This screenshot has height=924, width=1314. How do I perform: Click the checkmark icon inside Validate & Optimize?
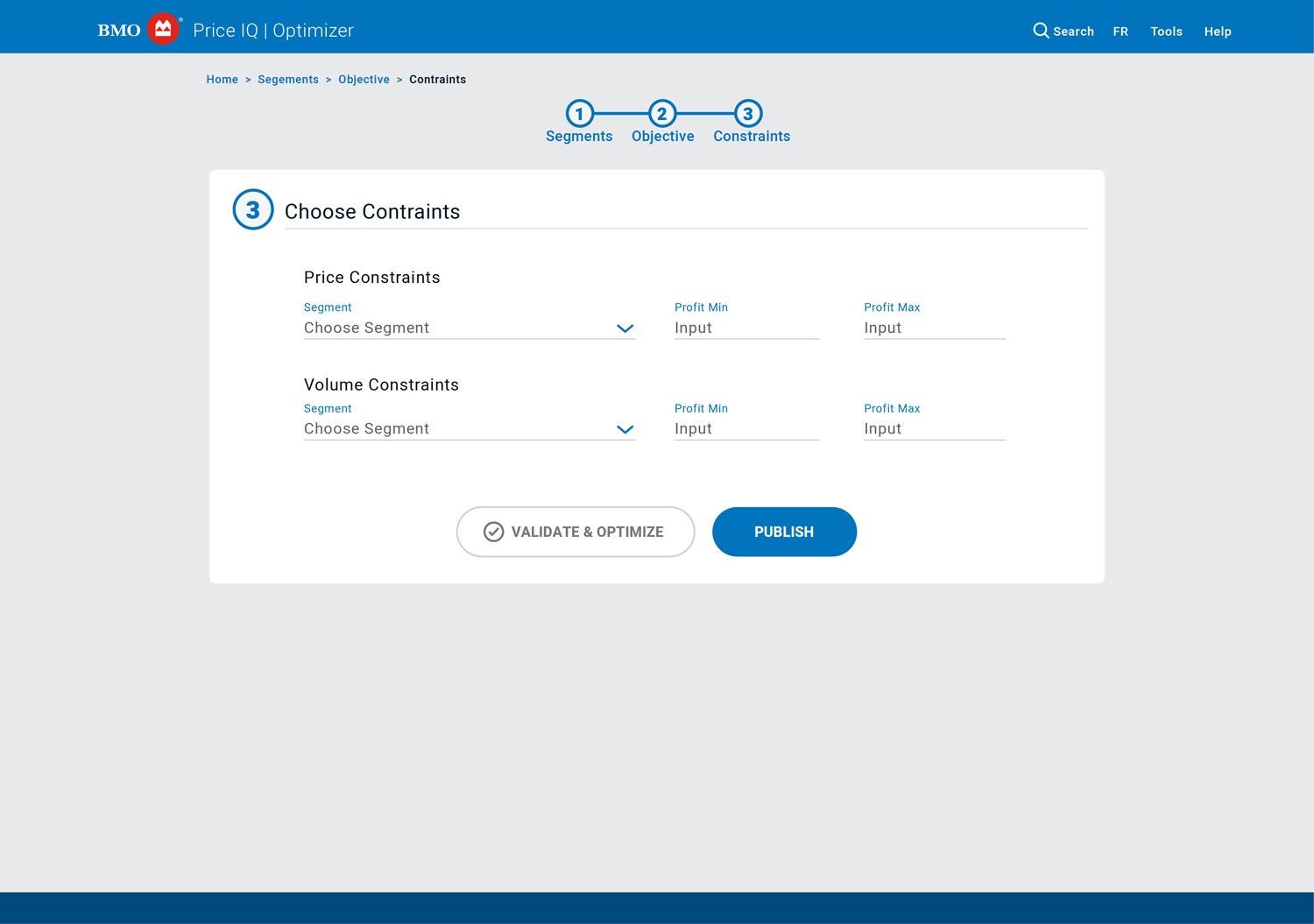pyautogui.click(x=492, y=532)
